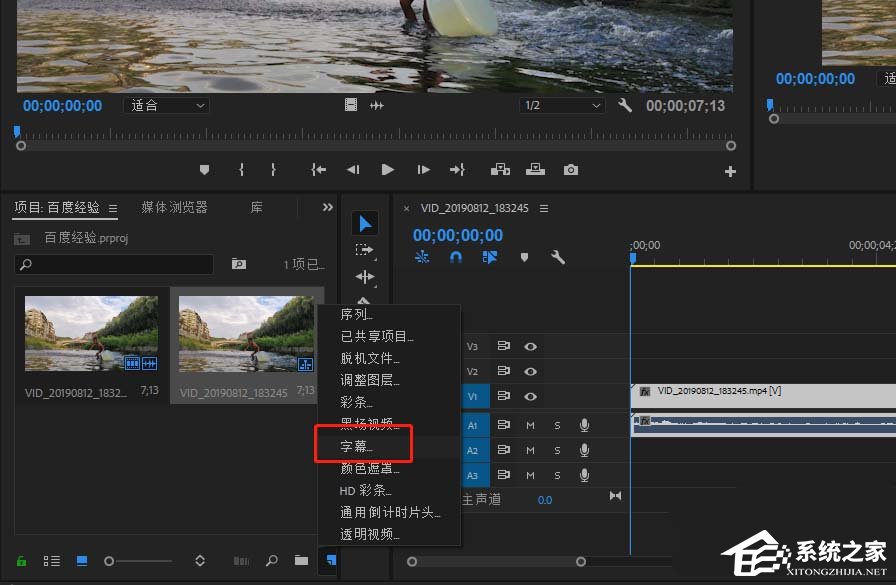Click the Export Frame camera icon

pos(570,170)
